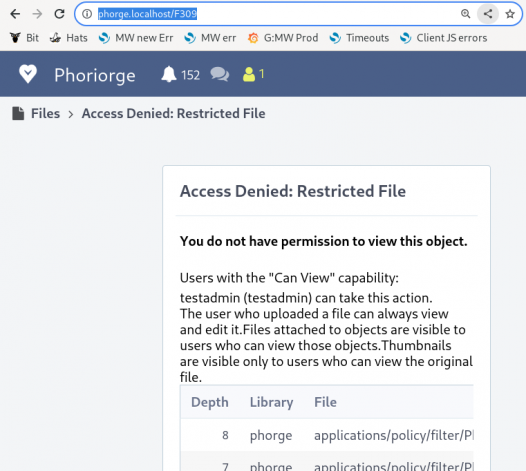Open the G:MW Prod bookmark

click(283, 38)
